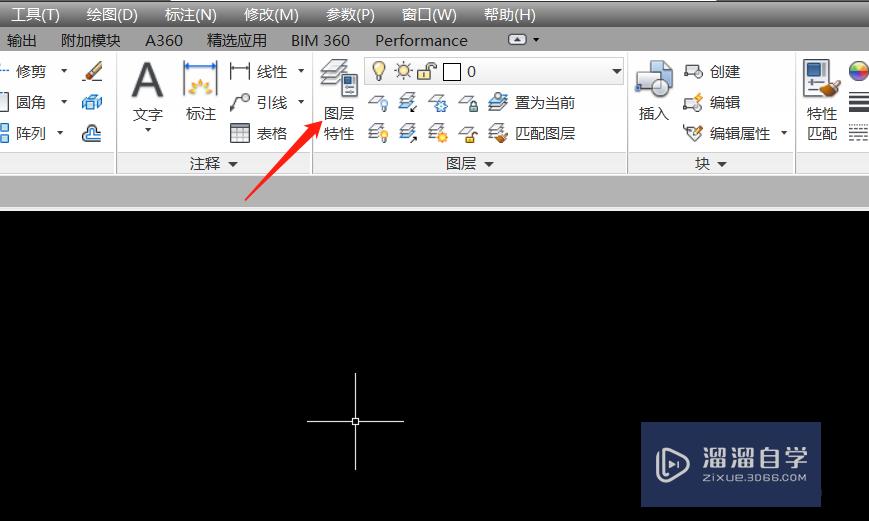Viewport: 869px width, 521px height.
Task: Switch to the A360 ribbon tab
Action: click(x=163, y=40)
